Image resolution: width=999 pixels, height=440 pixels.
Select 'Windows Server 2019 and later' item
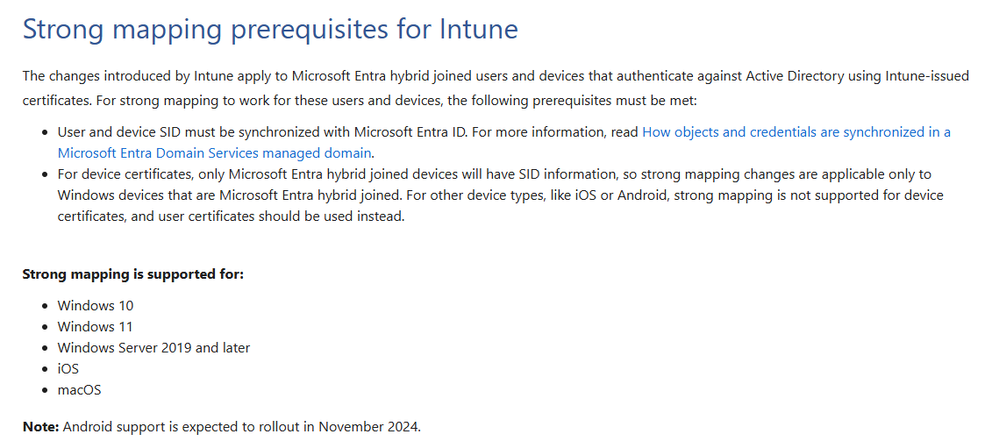tap(154, 348)
